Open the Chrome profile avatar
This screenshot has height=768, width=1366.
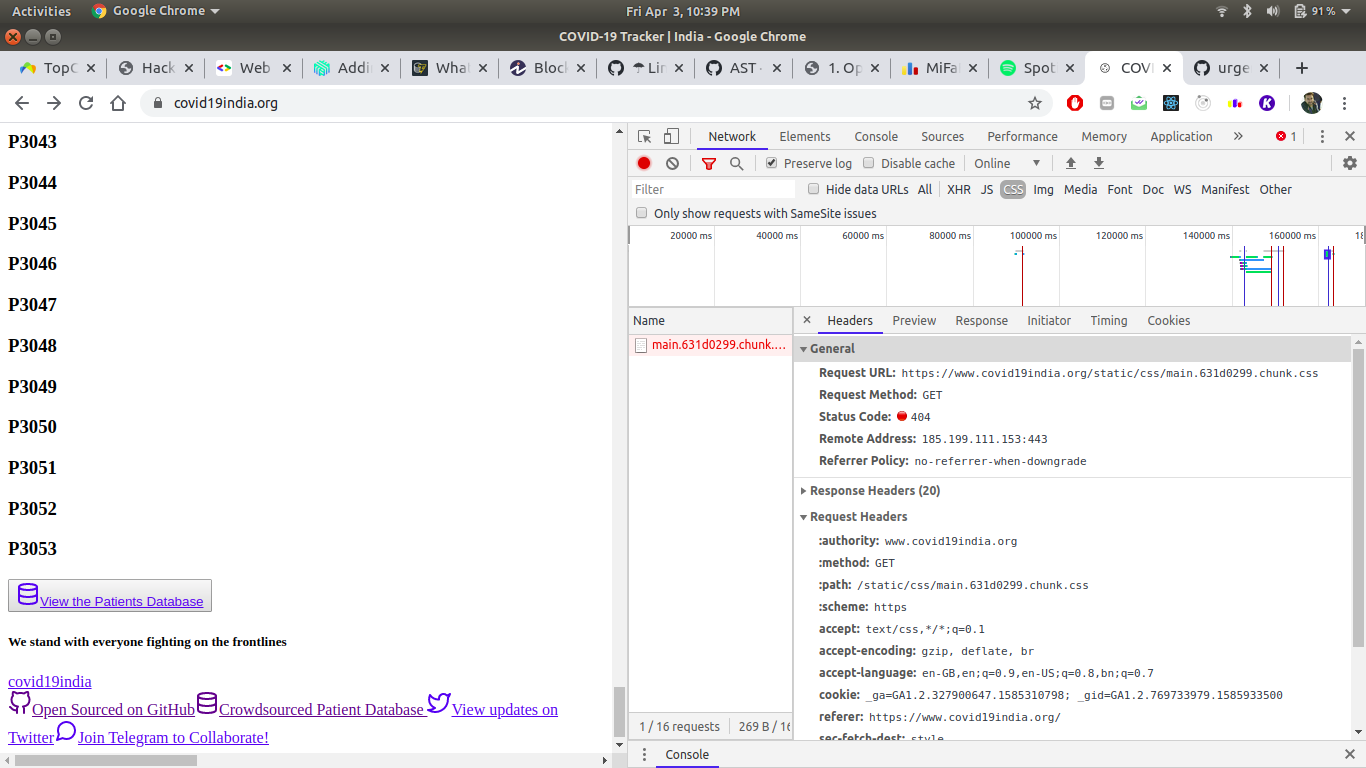(x=1312, y=103)
